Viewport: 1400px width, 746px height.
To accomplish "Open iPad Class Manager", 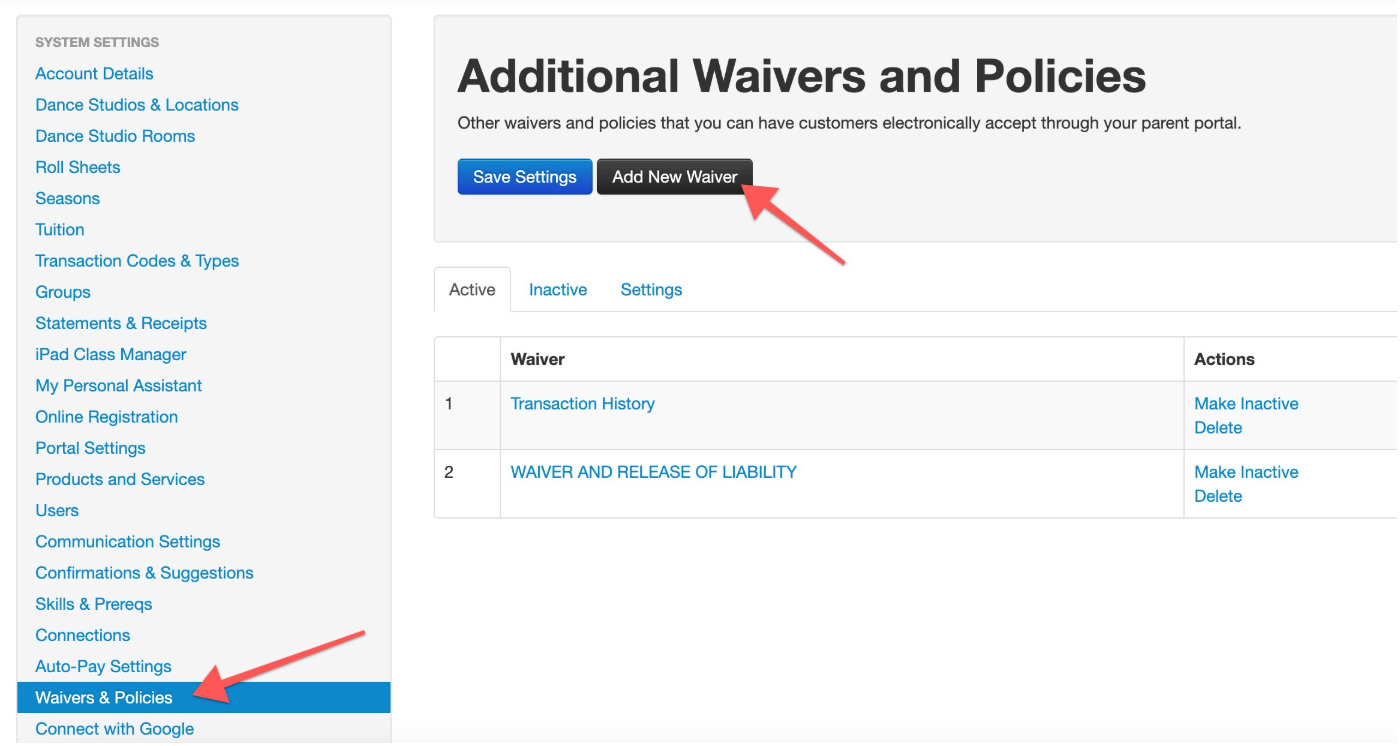I will coord(111,354).
